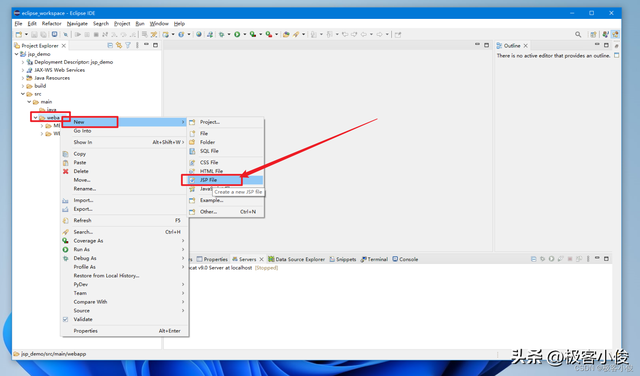The height and width of the screenshot is (376, 640).
Task: Choose HTML File in the New submenu
Action: pyautogui.click(x=226, y=171)
